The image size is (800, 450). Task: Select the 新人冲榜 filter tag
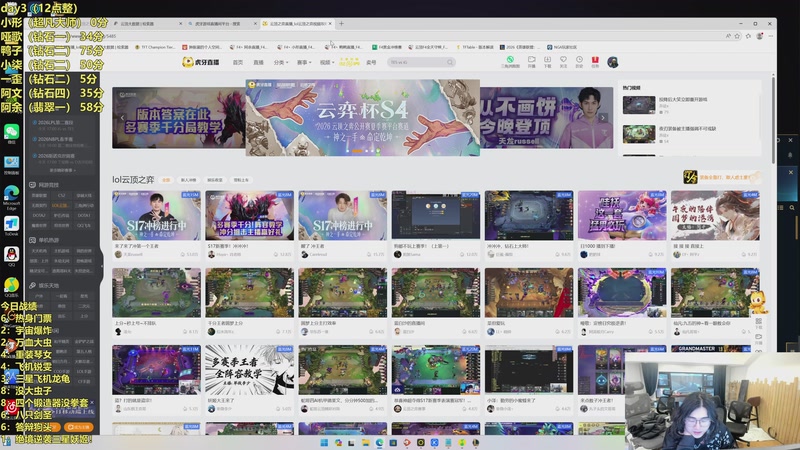188,180
